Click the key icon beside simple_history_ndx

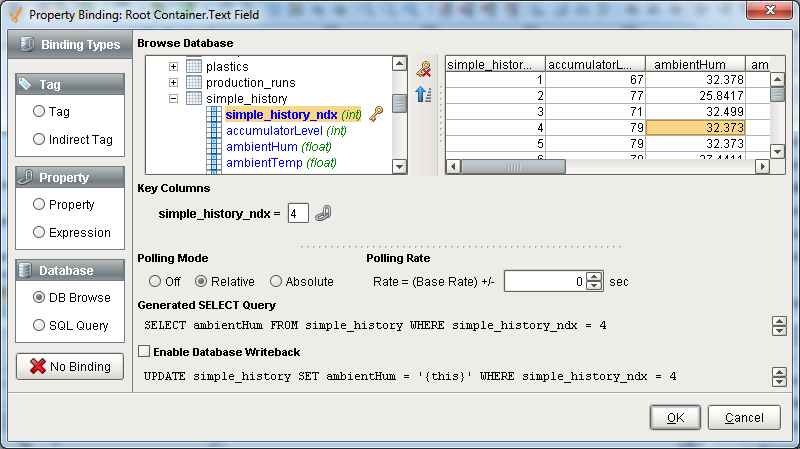click(376, 115)
